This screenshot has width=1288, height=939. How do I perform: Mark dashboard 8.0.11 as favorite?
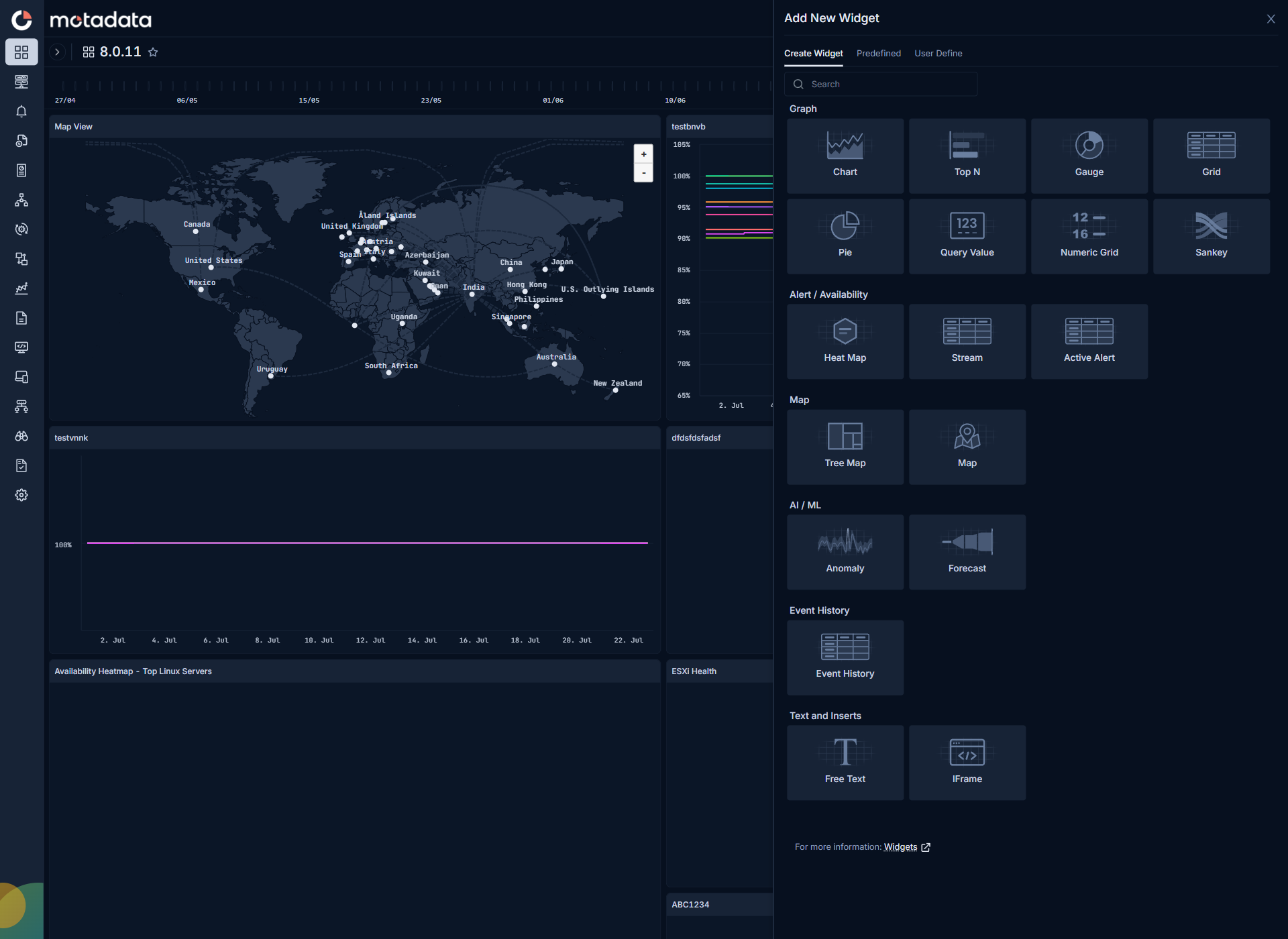click(153, 52)
